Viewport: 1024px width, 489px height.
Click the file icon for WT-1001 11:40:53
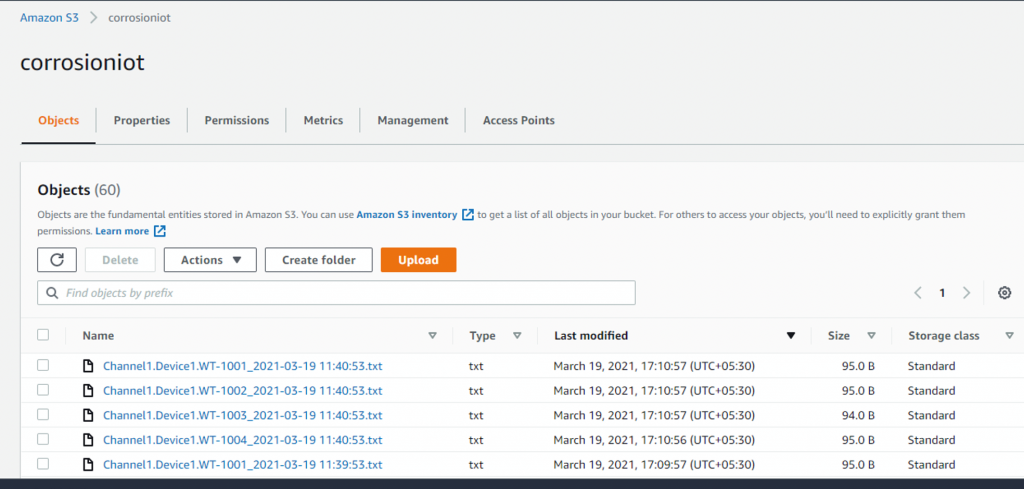pos(88,366)
